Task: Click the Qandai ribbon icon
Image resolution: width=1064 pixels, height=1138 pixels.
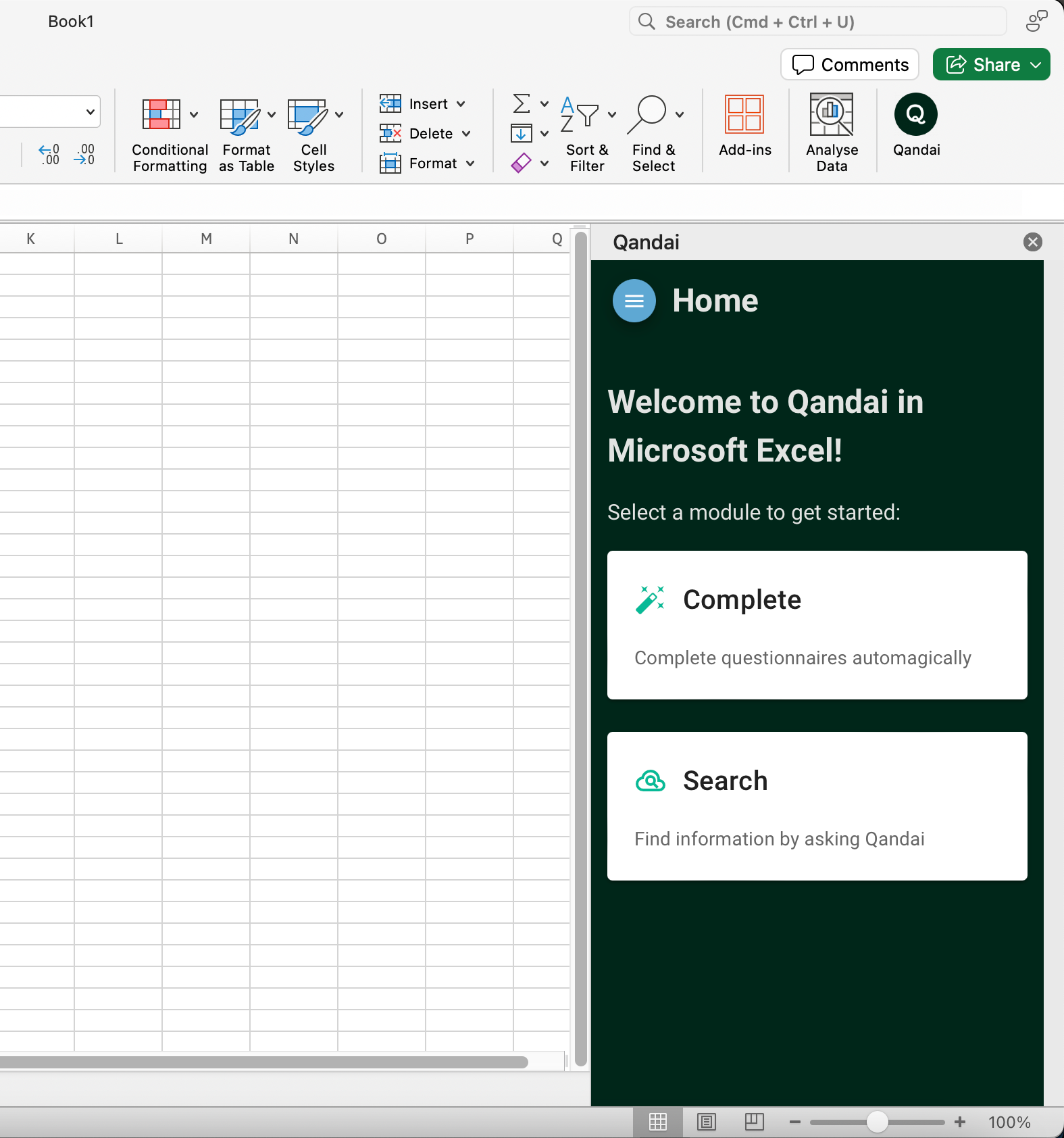Action: coord(916,114)
